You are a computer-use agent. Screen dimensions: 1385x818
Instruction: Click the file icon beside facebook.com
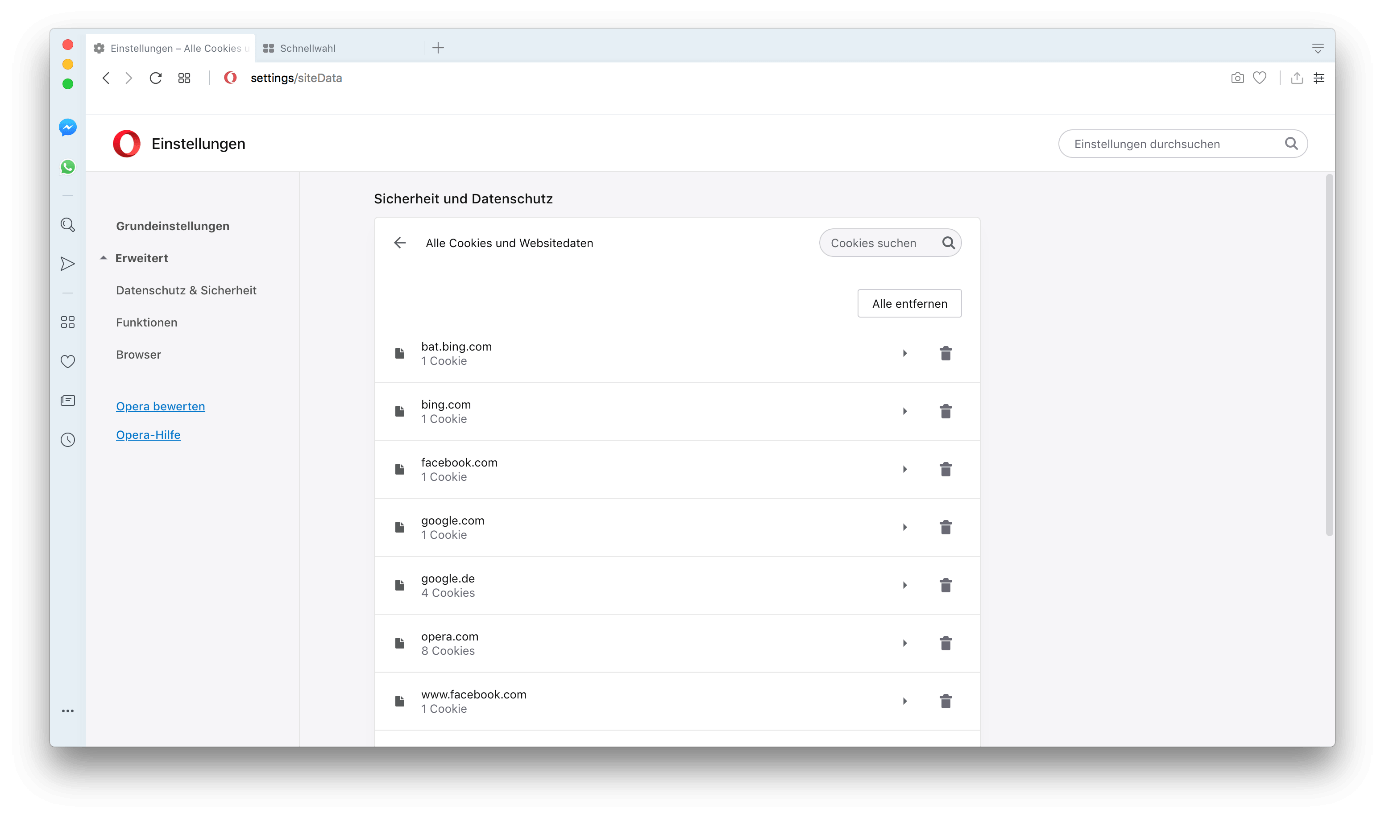pos(399,469)
